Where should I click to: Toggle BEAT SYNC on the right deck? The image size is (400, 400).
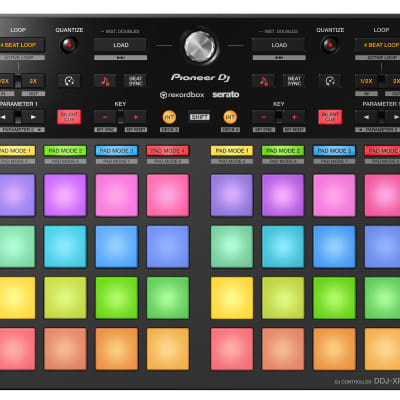tap(294, 81)
